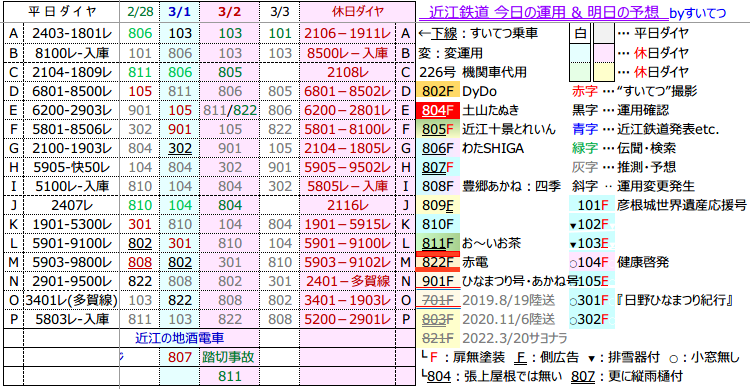This screenshot has width=750, height=389.
Task: Click the 901F ひなまつり号 cell
Action: [439, 281]
